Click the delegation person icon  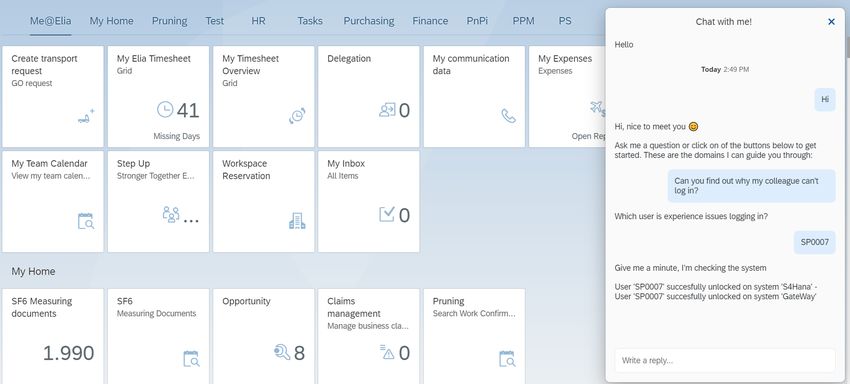pos(387,110)
